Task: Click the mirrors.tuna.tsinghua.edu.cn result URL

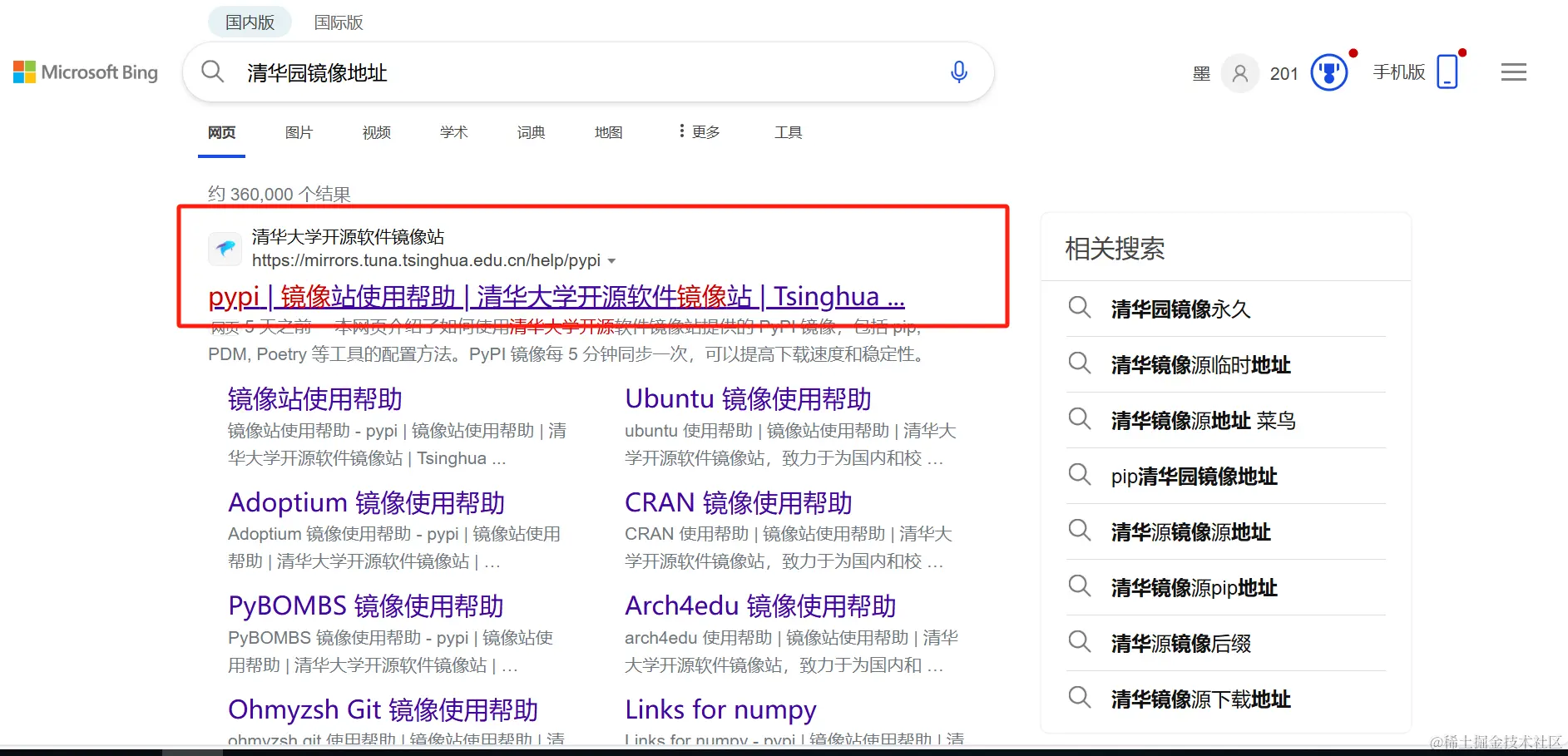Action: coord(426,260)
